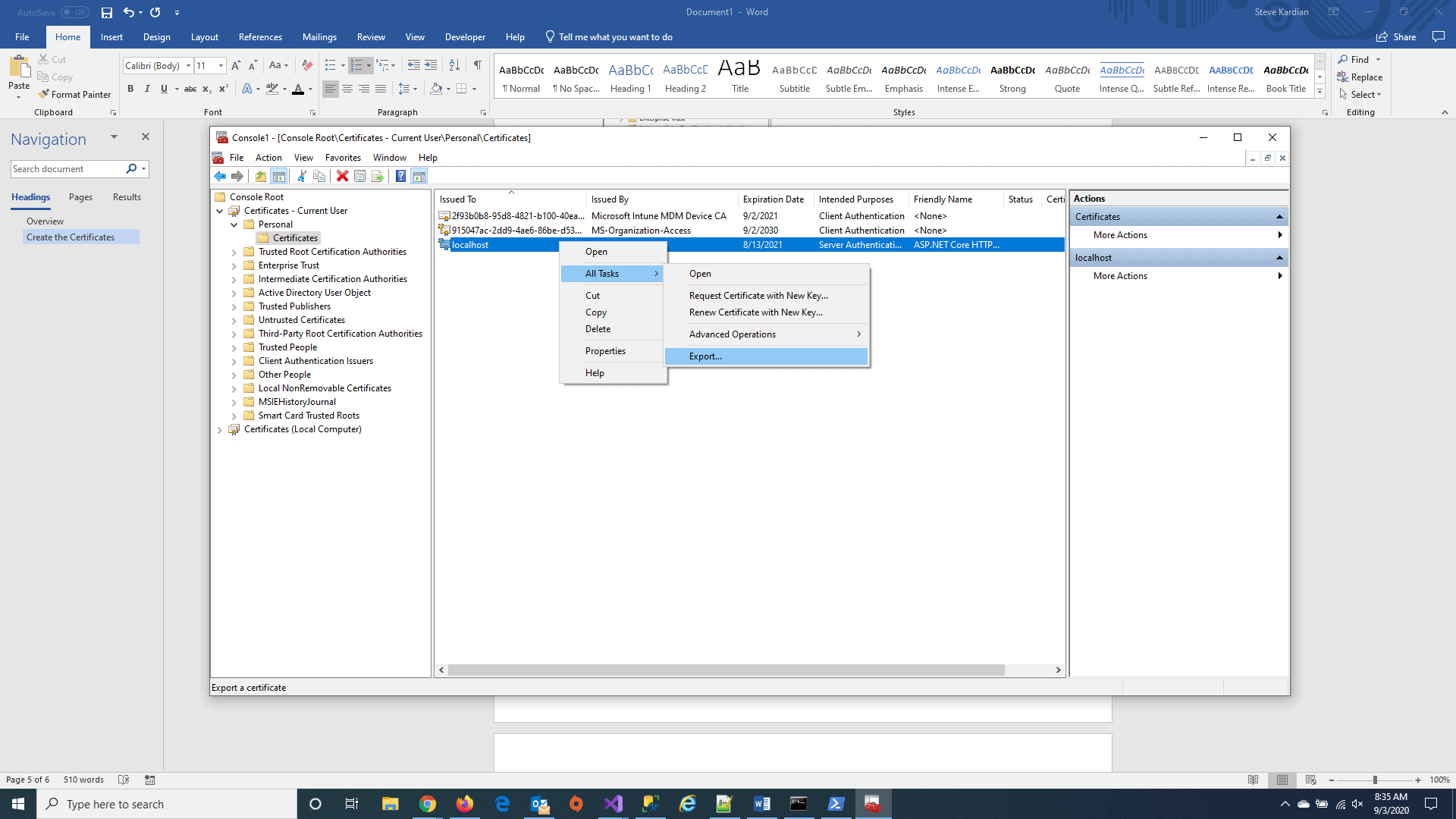Open Visual Studio from the taskbar

tap(613, 804)
